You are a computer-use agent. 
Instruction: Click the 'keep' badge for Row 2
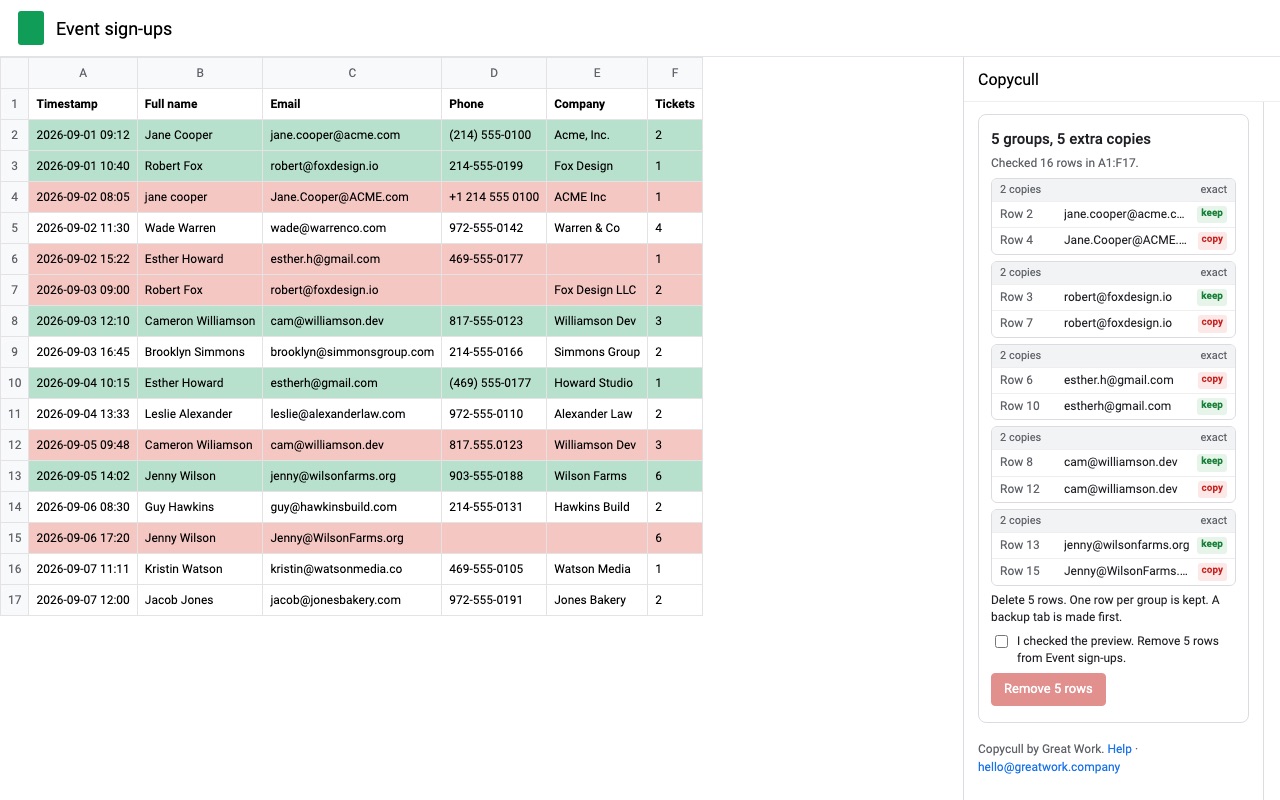pyautogui.click(x=1212, y=213)
